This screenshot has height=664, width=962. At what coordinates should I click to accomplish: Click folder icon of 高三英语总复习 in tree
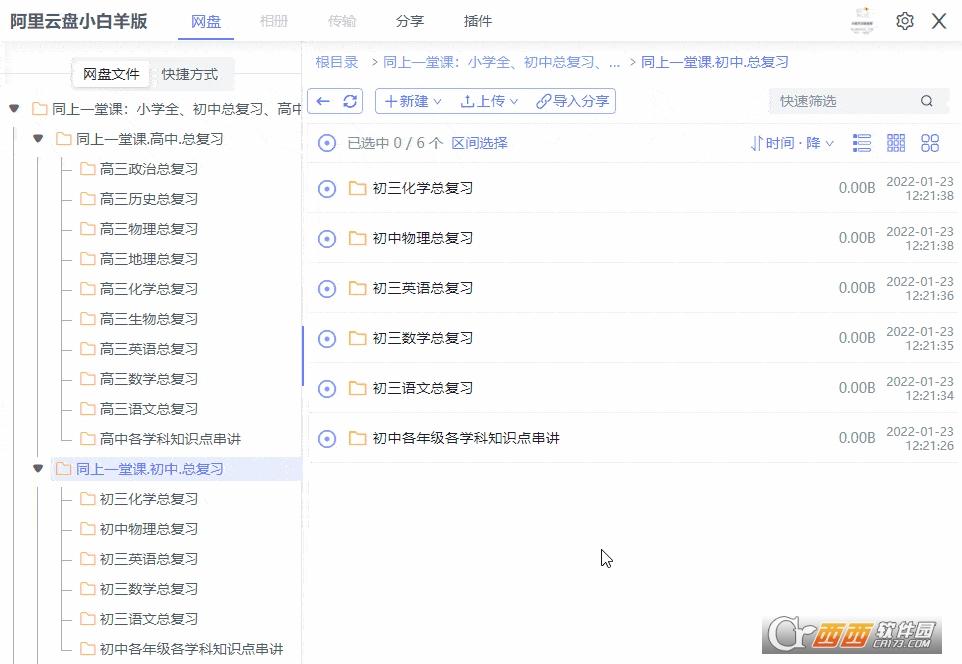click(x=88, y=349)
